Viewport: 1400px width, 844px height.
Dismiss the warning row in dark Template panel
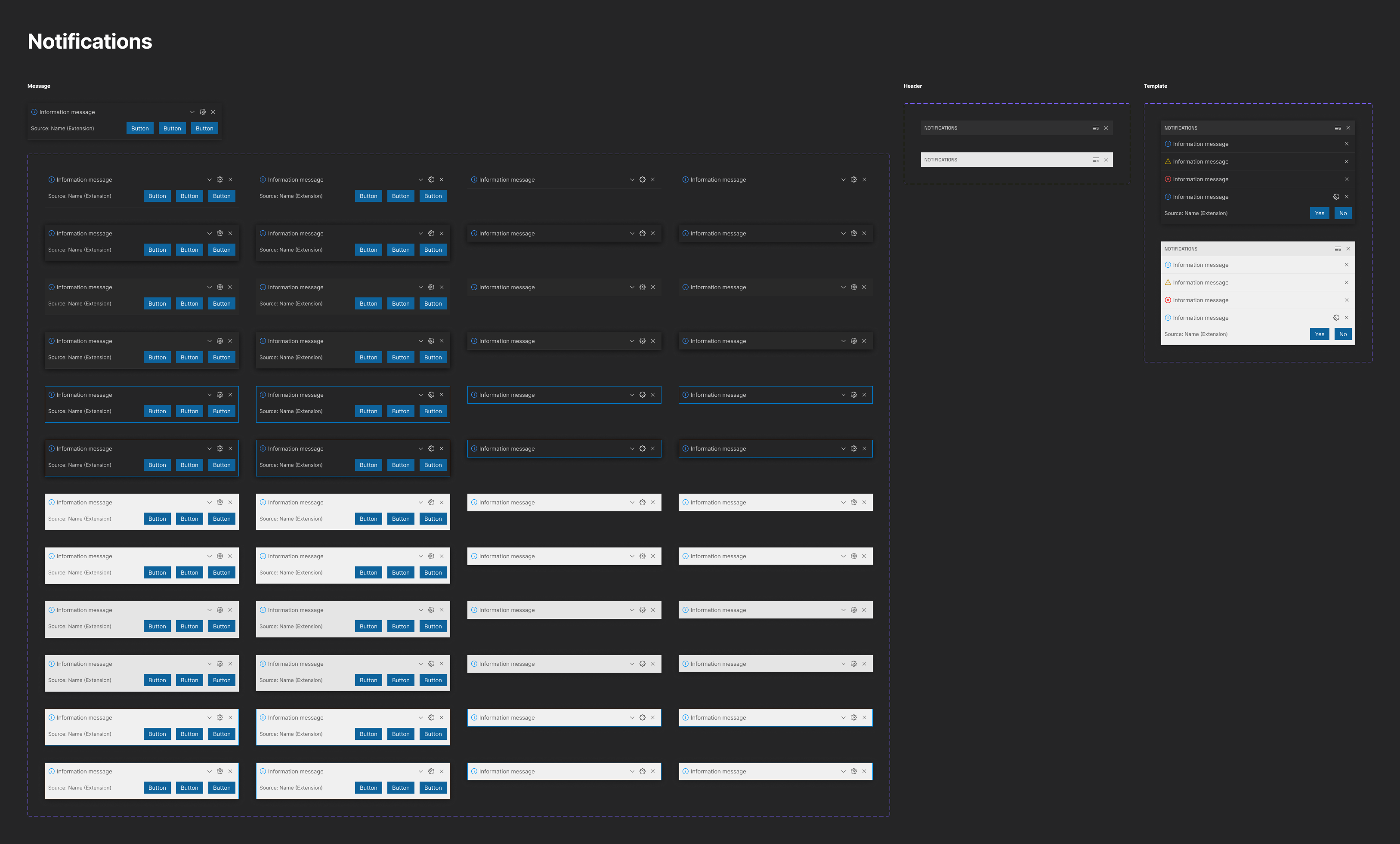pos(1347,161)
